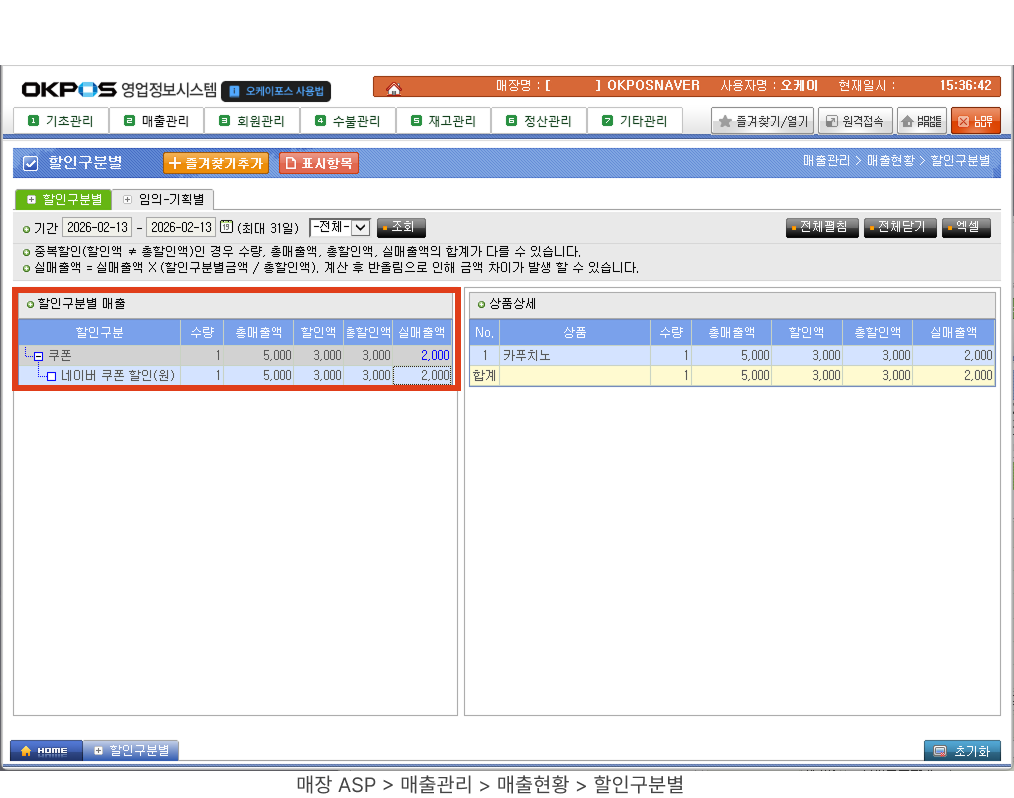Switch to the 임의-기획별 tab
This screenshot has width=1014, height=798.
click(x=163, y=199)
